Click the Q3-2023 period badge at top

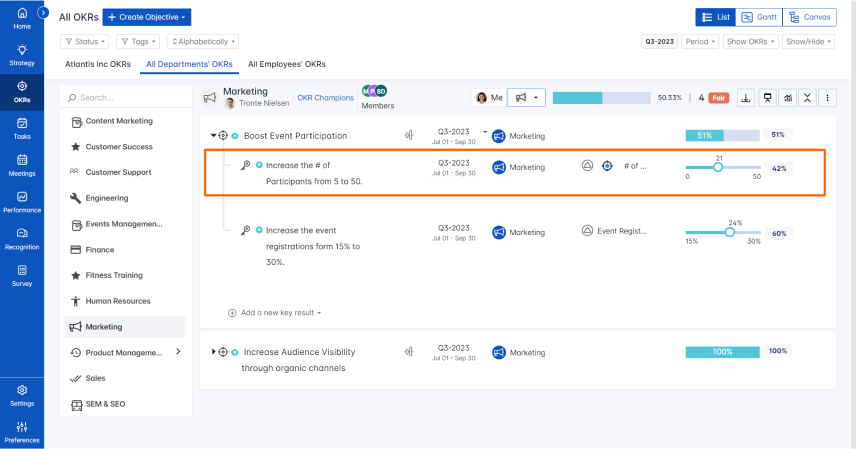click(659, 42)
